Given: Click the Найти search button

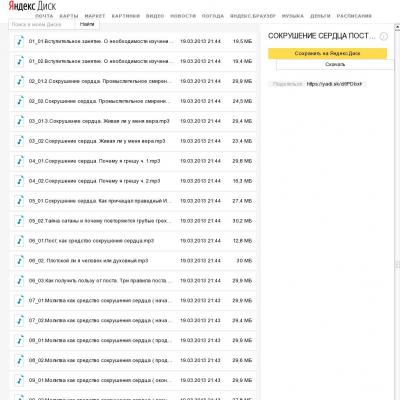Looking at the screenshot, I should point(87,24).
